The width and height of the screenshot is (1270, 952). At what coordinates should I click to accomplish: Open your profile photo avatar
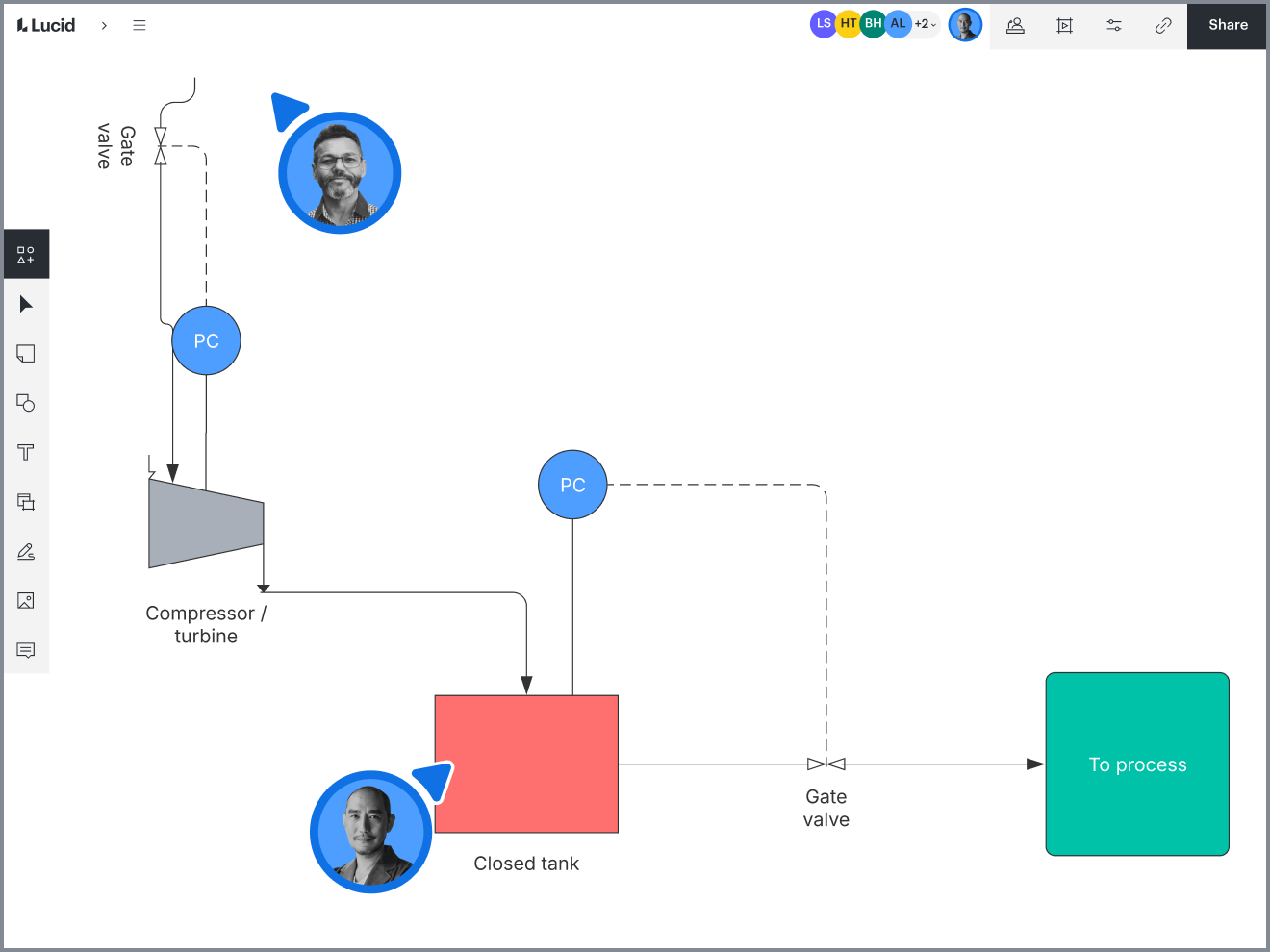click(965, 25)
